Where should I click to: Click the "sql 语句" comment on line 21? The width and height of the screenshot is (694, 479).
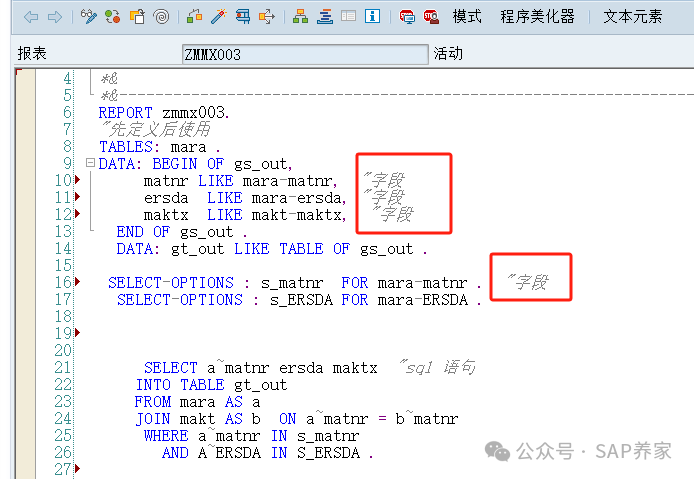coord(437,367)
